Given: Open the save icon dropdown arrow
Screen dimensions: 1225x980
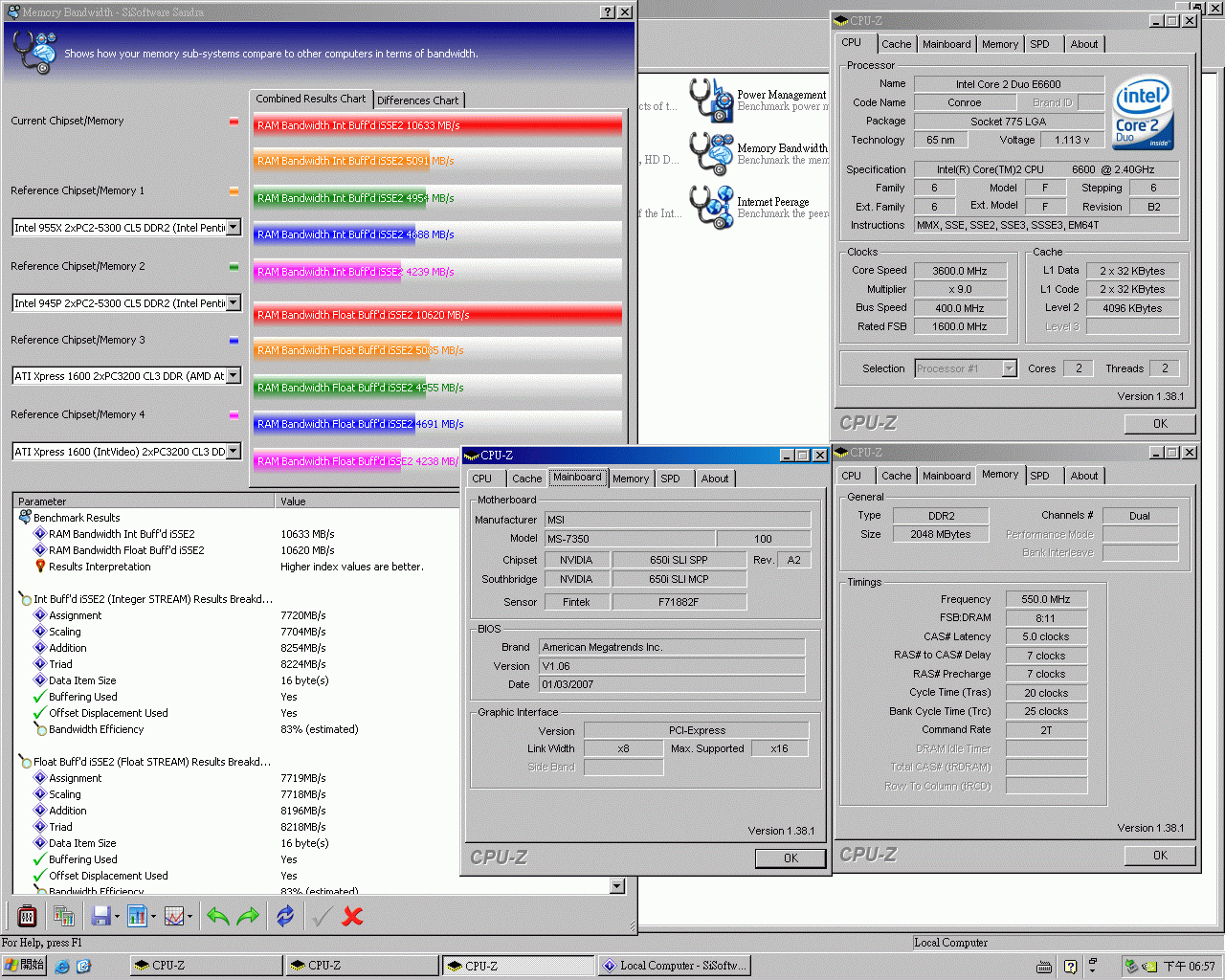Looking at the screenshot, I should point(117,917).
